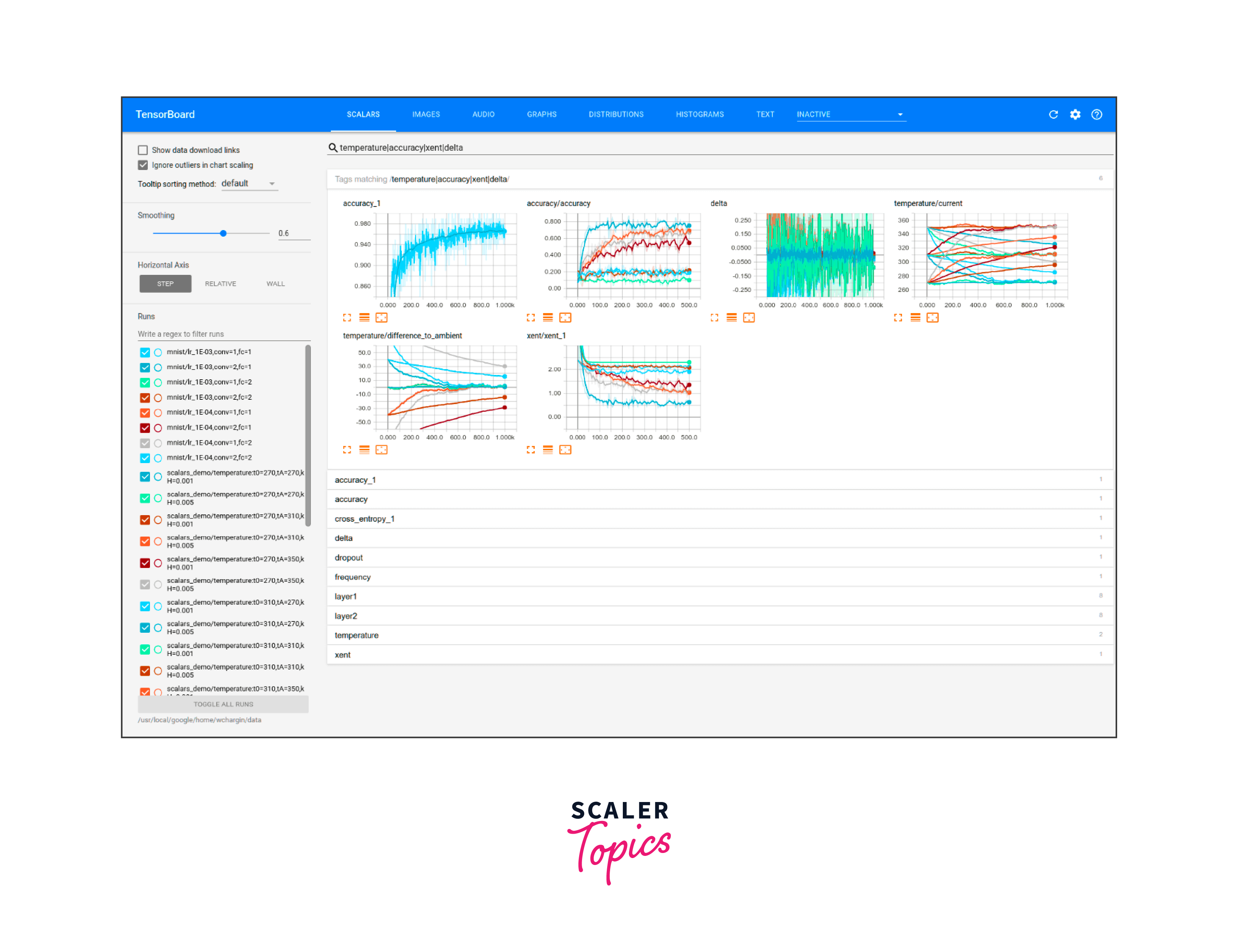The width and height of the screenshot is (1238, 952).
Task: Click the Smoothing slider handle
Action: [x=223, y=233]
